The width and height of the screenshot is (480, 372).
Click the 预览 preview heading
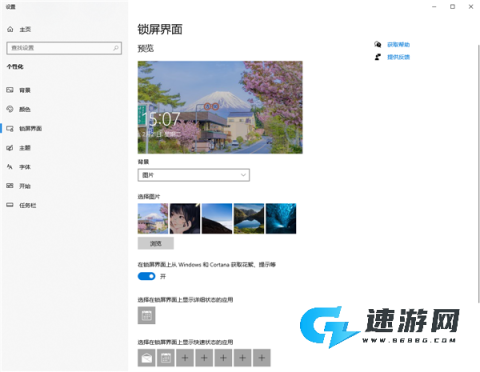point(146,48)
